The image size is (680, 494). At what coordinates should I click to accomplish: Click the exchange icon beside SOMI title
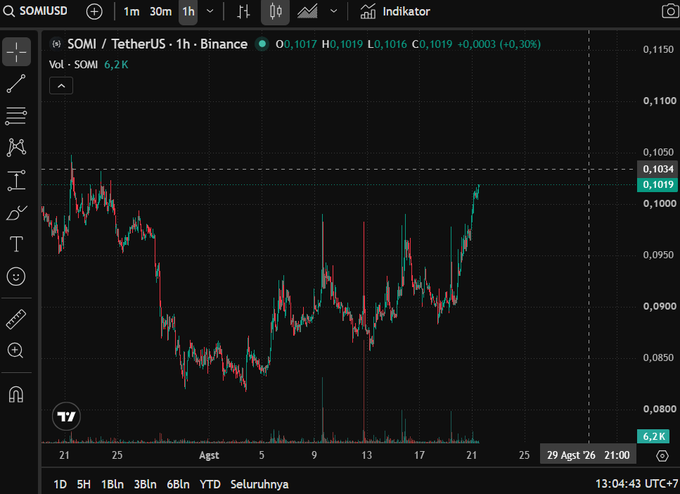click(56, 44)
